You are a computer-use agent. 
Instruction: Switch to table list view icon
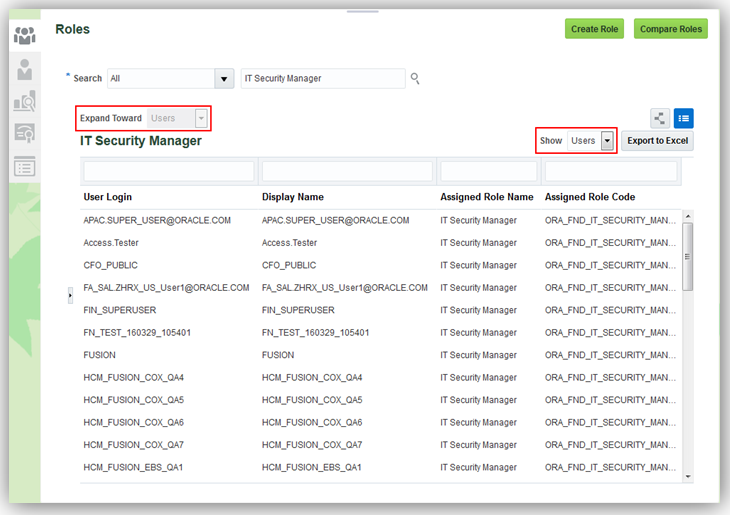coord(683,118)
